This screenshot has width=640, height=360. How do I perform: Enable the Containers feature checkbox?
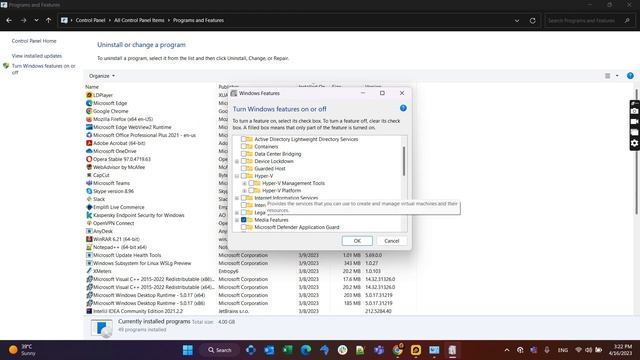[244, 147]
